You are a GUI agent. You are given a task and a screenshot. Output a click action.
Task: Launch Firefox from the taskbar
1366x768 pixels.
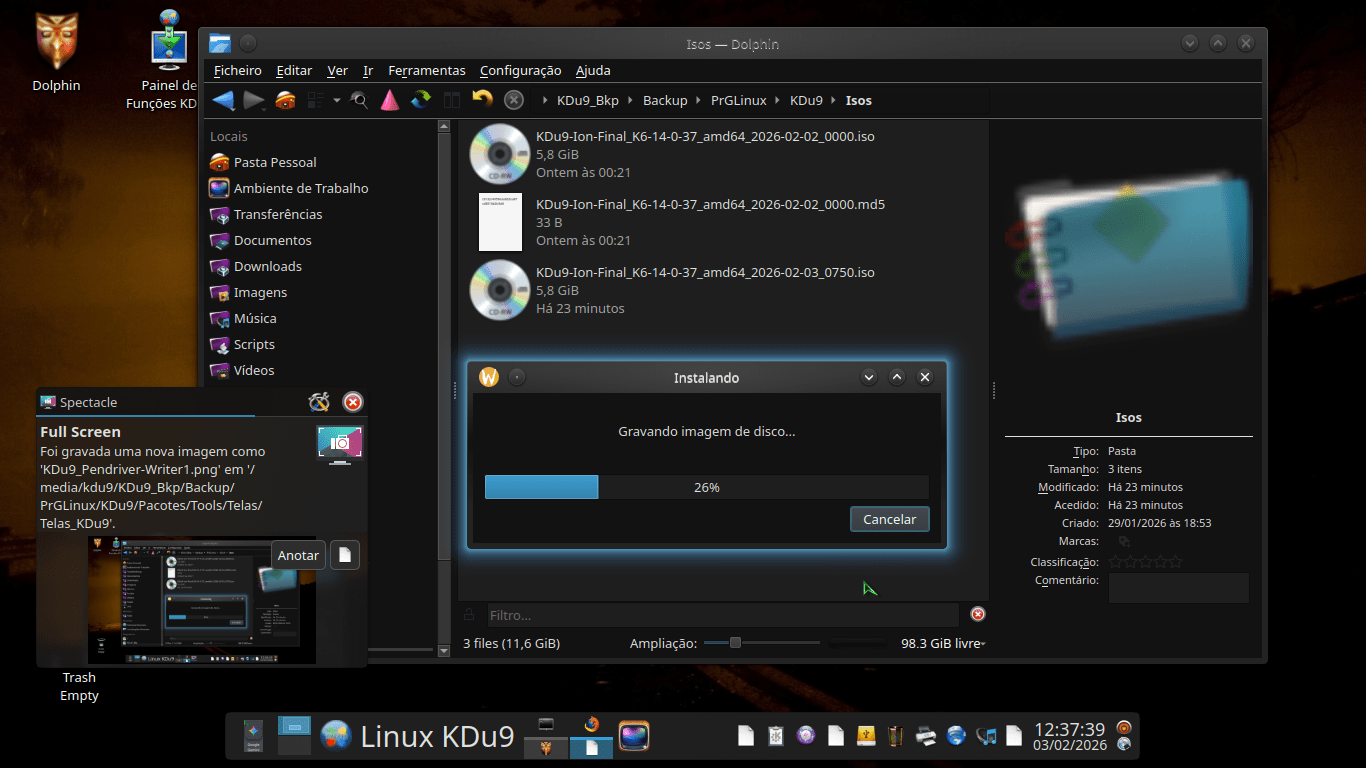[591, 725]
